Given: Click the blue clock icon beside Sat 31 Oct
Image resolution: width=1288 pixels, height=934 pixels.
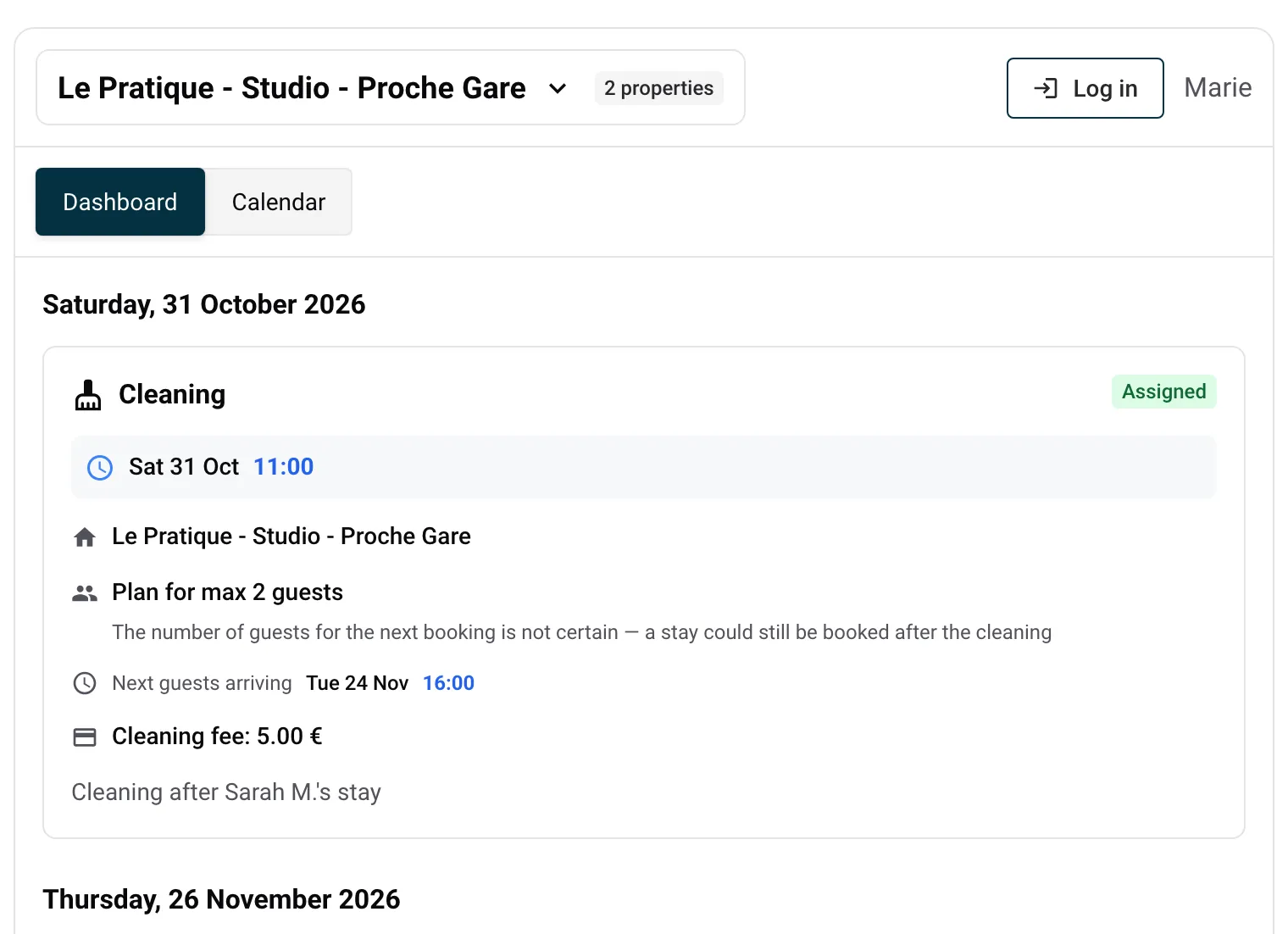Looking at the screenshot, I should click(x=100, y=467).
